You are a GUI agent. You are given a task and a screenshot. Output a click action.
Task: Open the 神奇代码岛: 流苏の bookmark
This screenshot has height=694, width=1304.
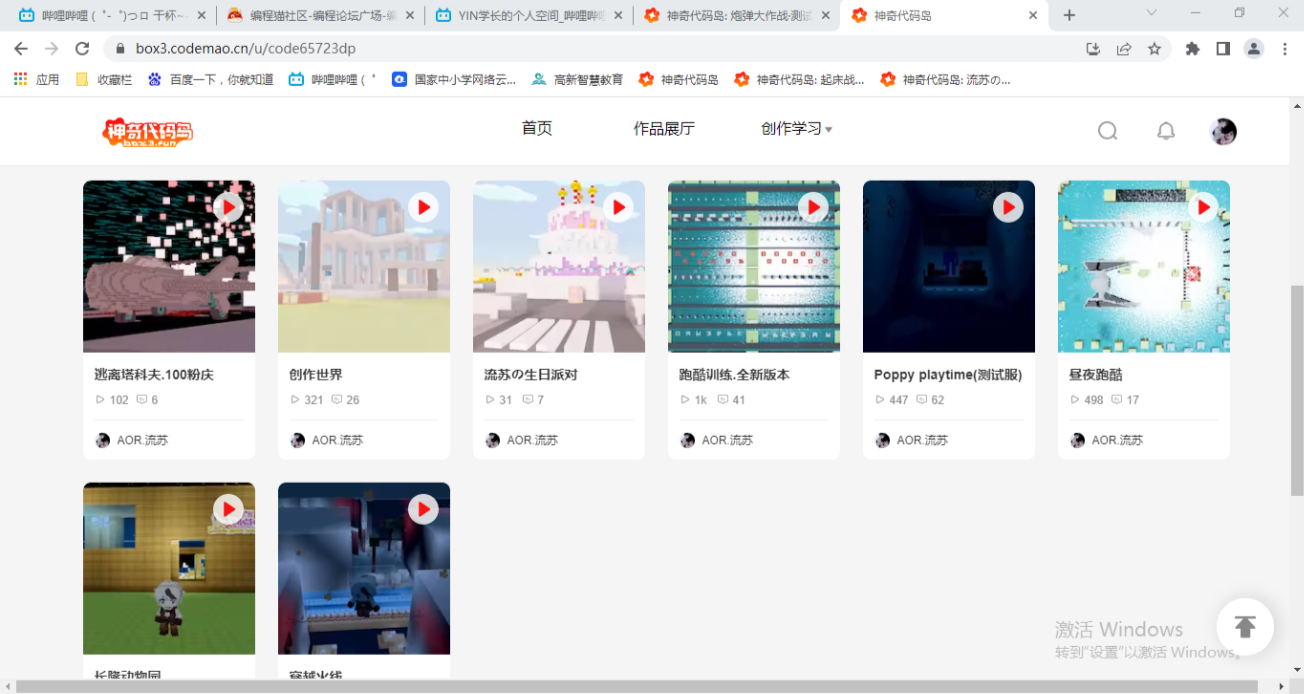pyautogui.click(x=945, y=79)
